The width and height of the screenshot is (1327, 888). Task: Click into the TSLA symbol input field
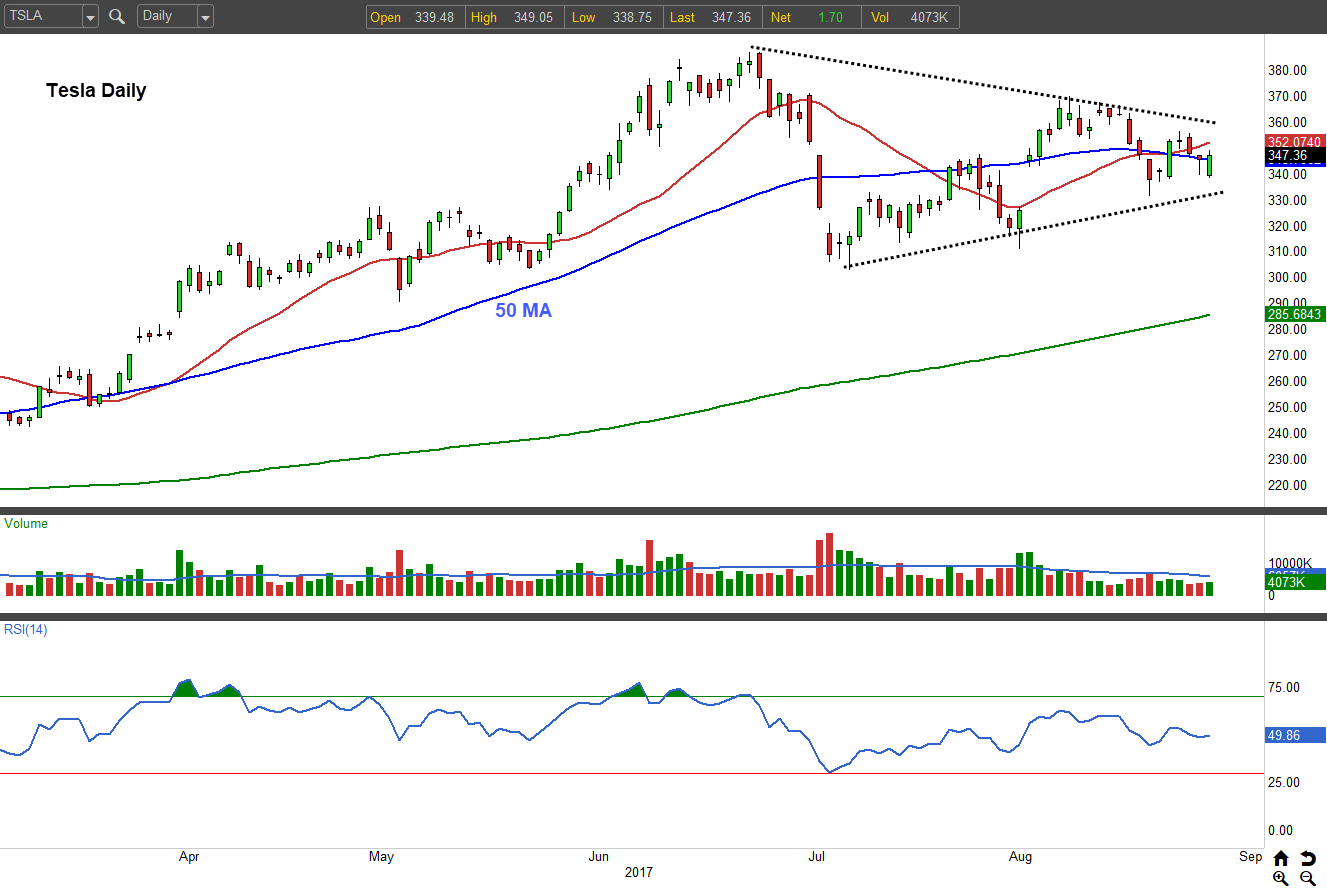pyautogui.click(x=42, y=17)
